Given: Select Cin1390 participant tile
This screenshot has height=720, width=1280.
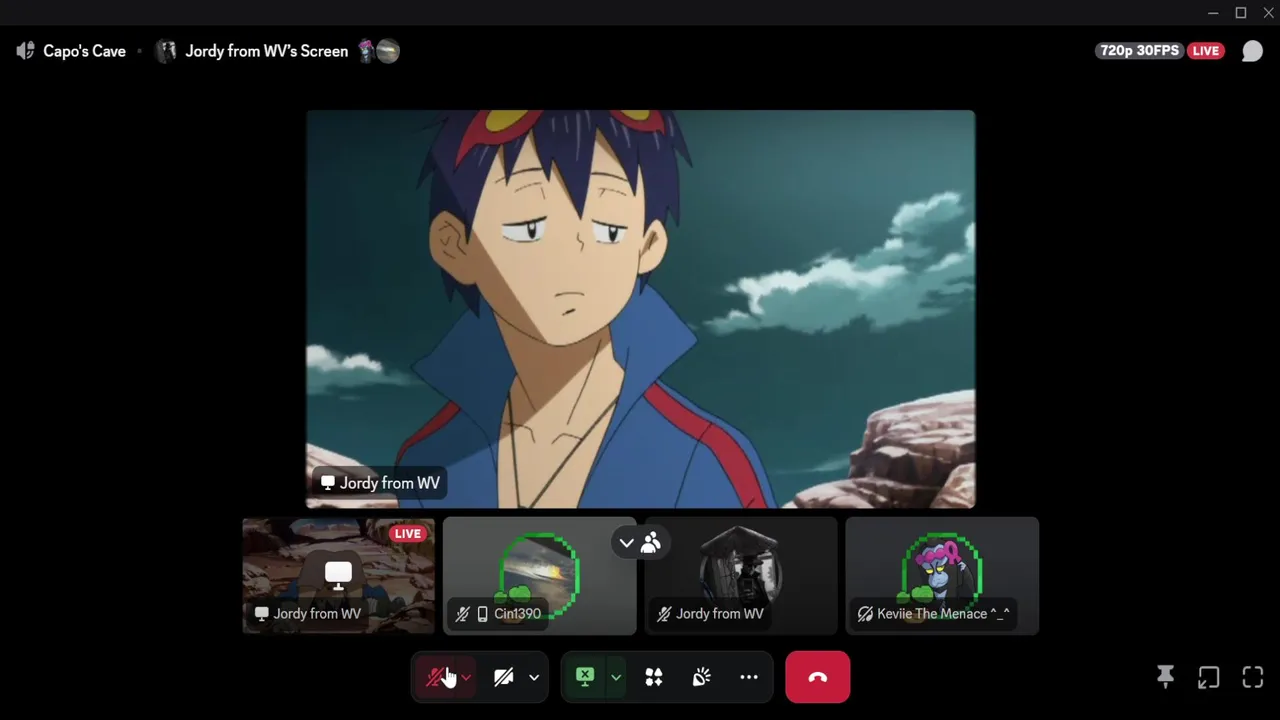Looking at the screenshot, I should (540, 575).
